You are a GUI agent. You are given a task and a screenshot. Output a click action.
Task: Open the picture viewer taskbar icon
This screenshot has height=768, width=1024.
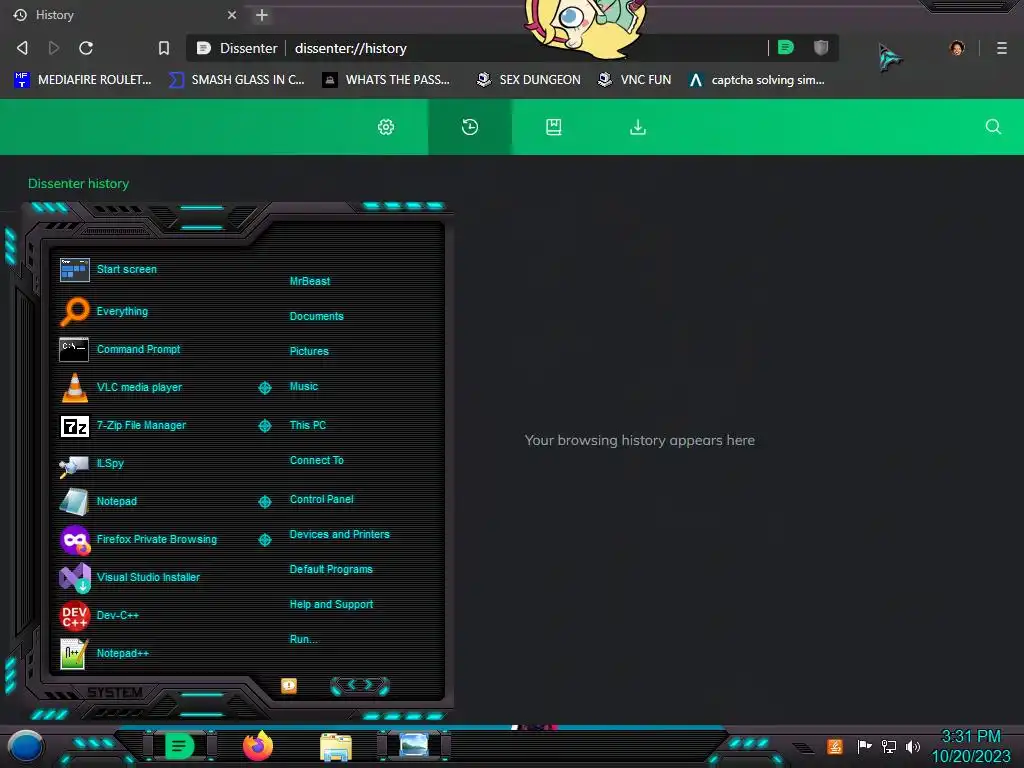[414, 745]
